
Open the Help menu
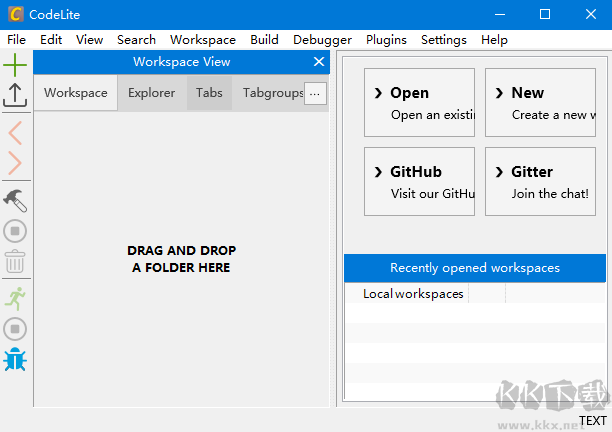tap(494, 40)
